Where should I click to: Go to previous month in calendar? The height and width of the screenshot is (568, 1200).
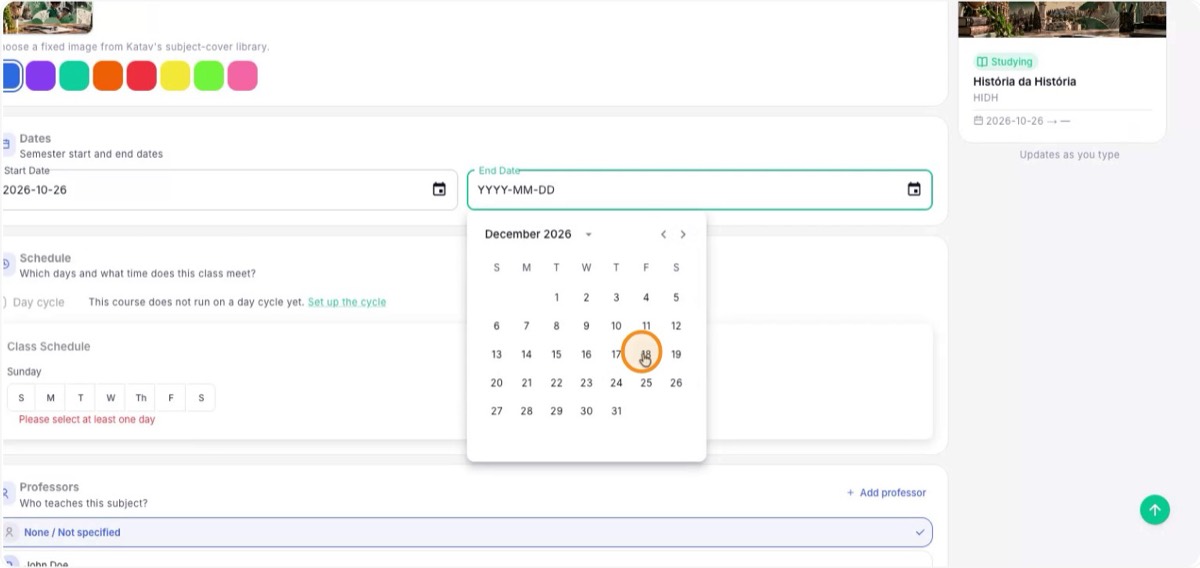point(663,234)
